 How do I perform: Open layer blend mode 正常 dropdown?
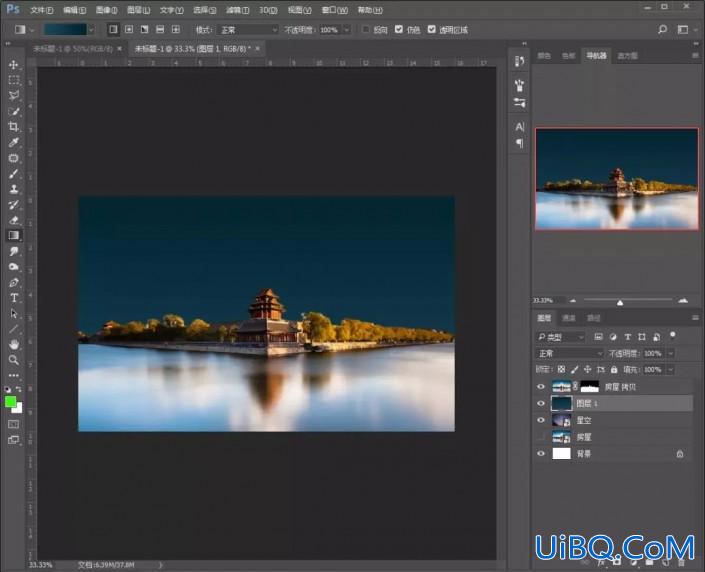[x=569, y=353]
